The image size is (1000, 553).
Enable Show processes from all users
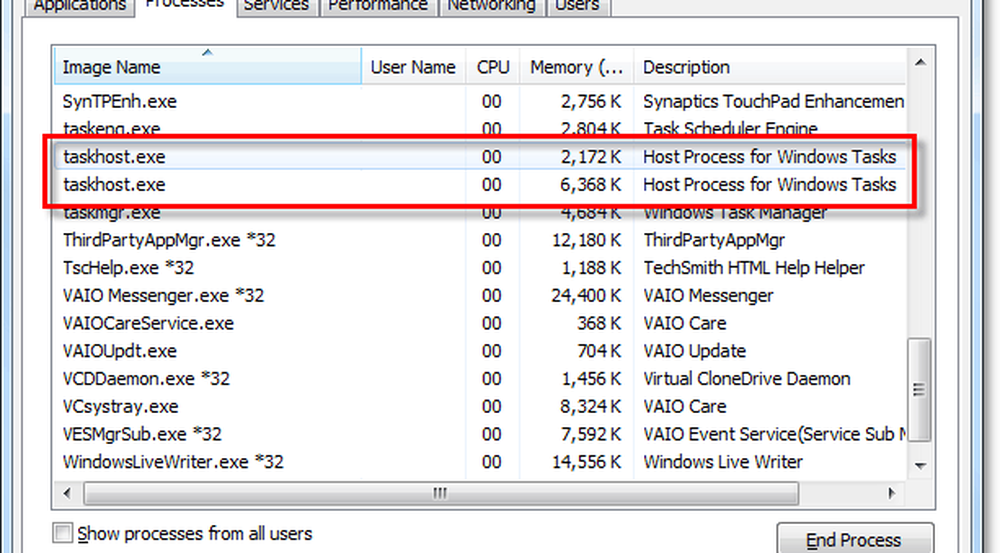click(x=63, y=534)
